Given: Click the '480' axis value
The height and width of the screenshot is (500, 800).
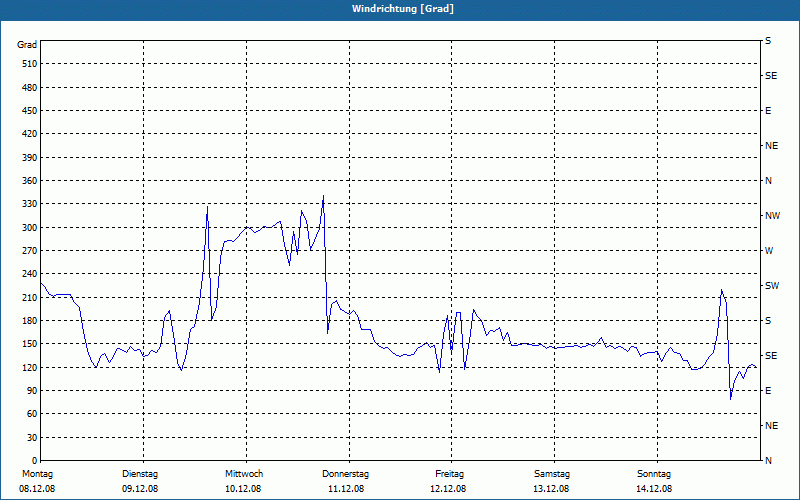Looking at the screenshot, I should click(30, 87).
